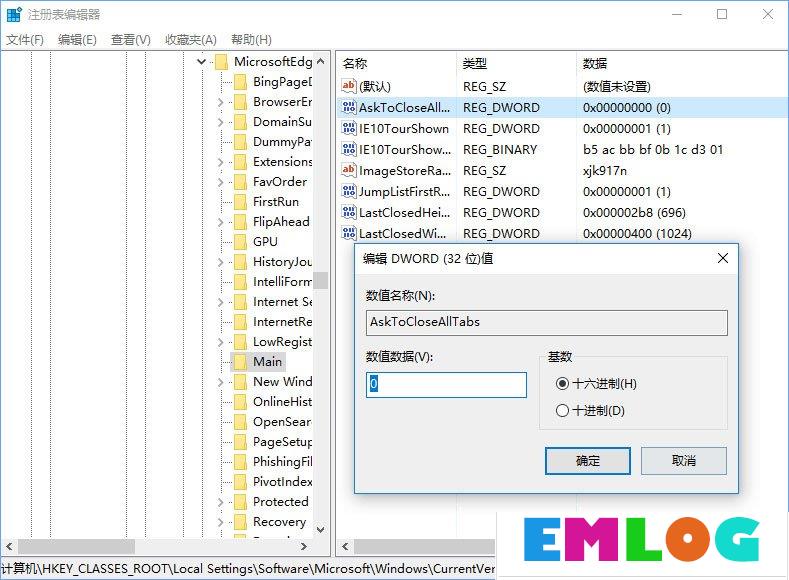
Task: Click the binary icon of IE10TourShow REG_BINARY value
Action: click(349, 149)
